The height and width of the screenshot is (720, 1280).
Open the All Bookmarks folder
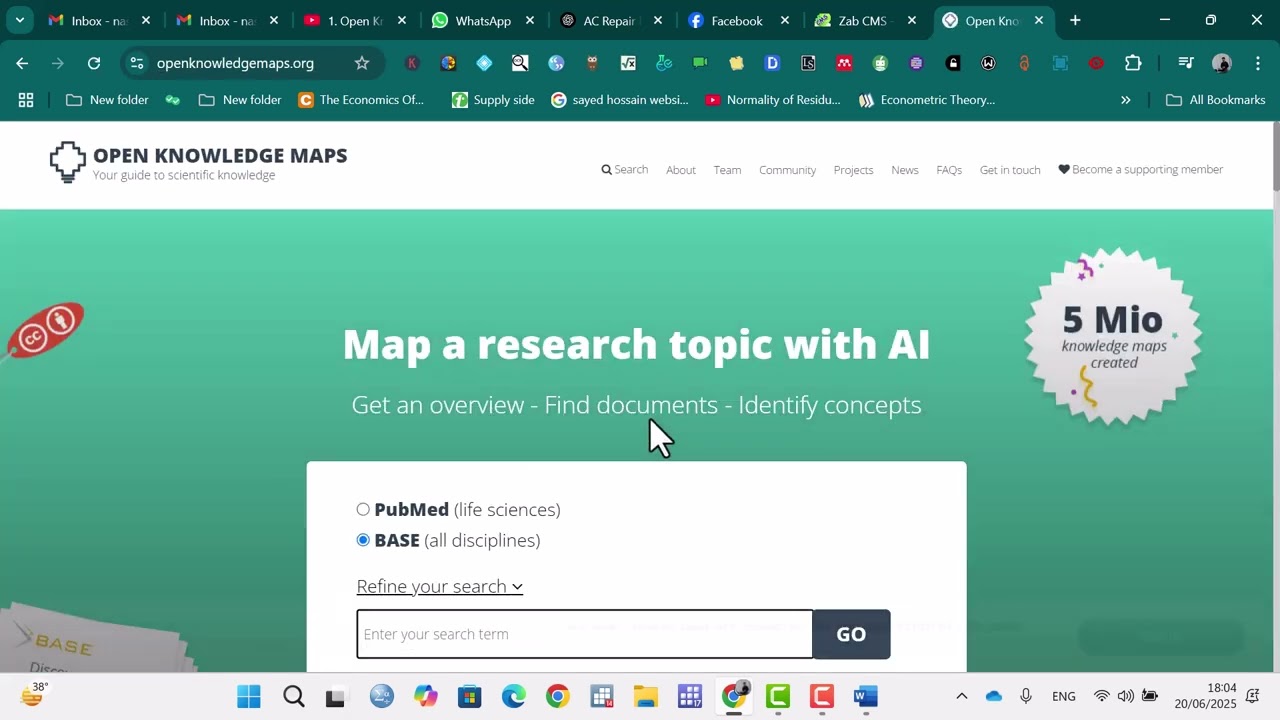coord(1216,100)
